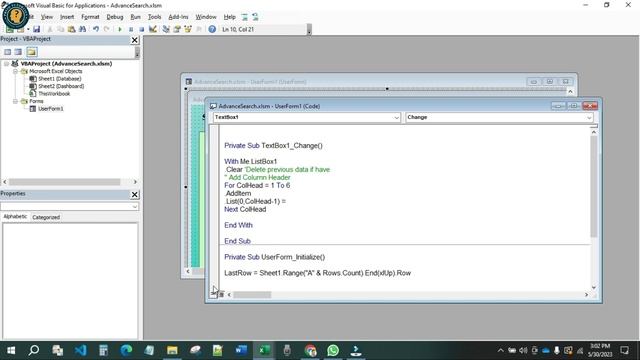Save the workbook with the floppy disk icon

click(x=36, y=29)
